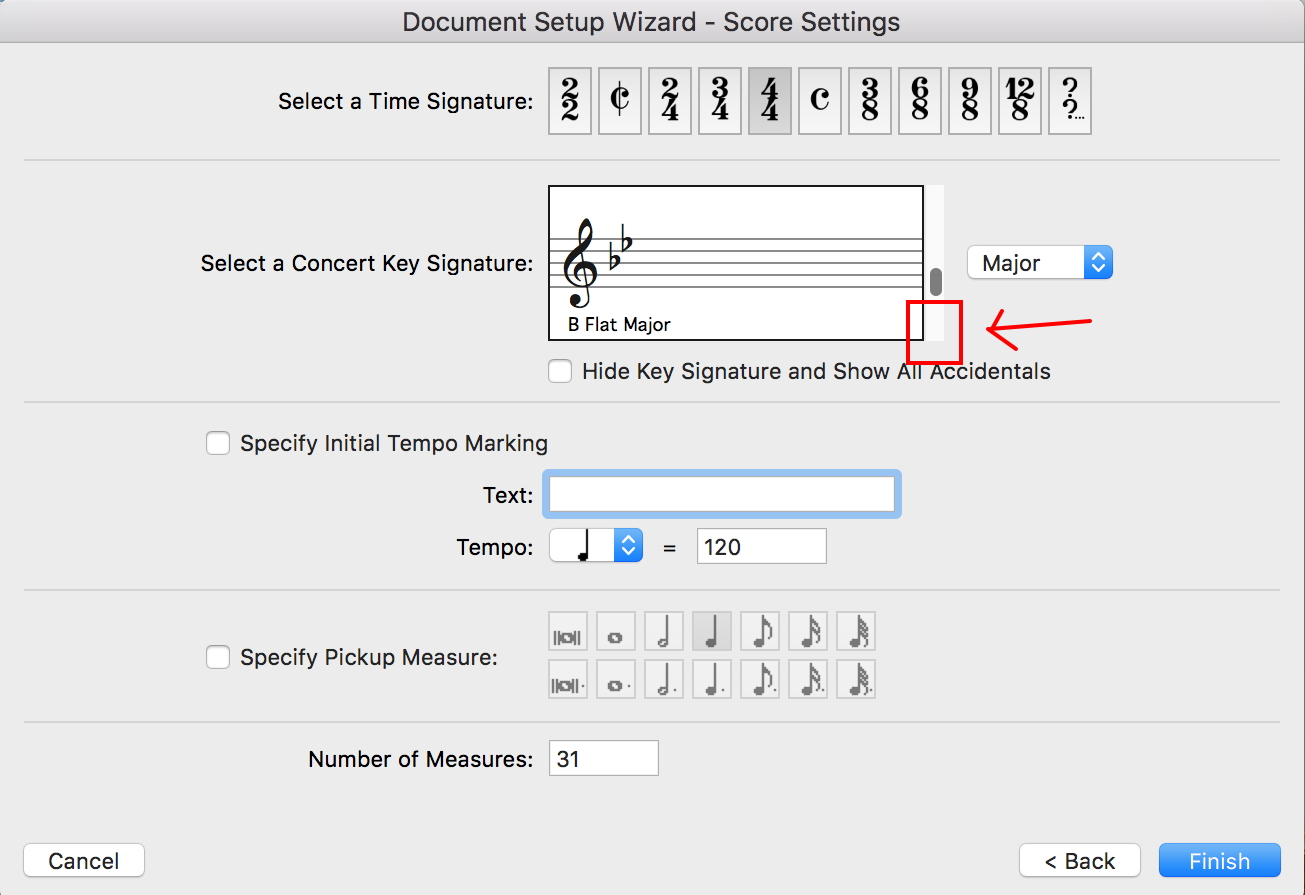Open the custom time signature option
Image resolution: width=1305 pixels, height=895 pixels.
click(1070, 101)
